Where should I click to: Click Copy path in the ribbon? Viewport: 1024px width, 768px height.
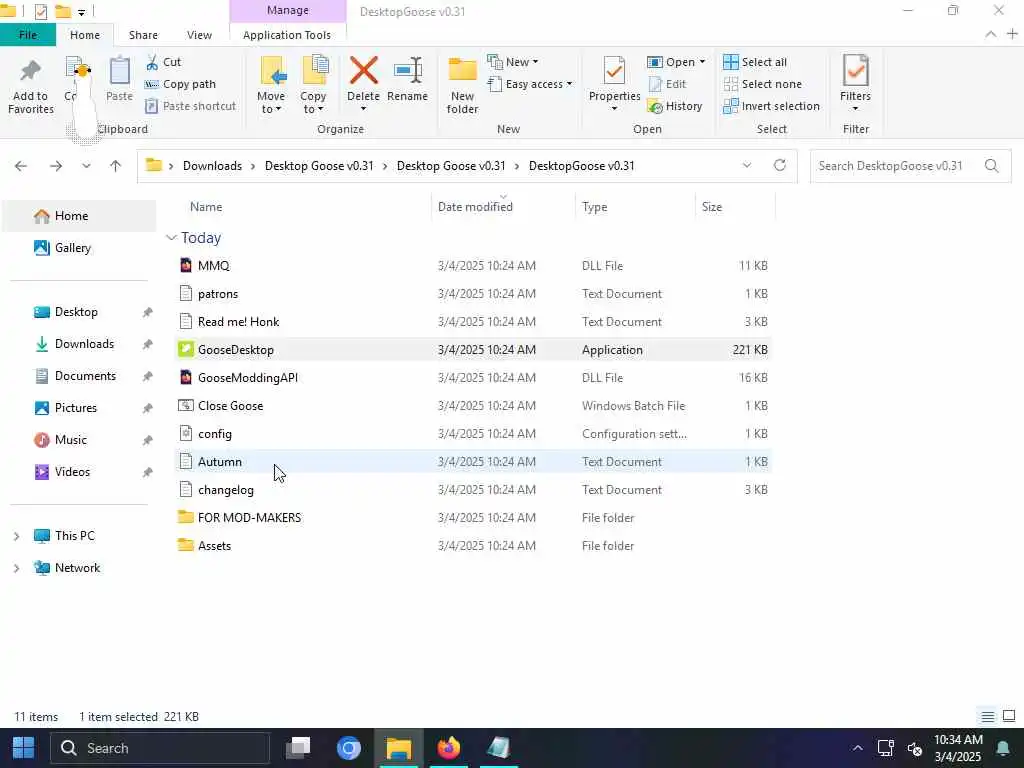point(180,84)
